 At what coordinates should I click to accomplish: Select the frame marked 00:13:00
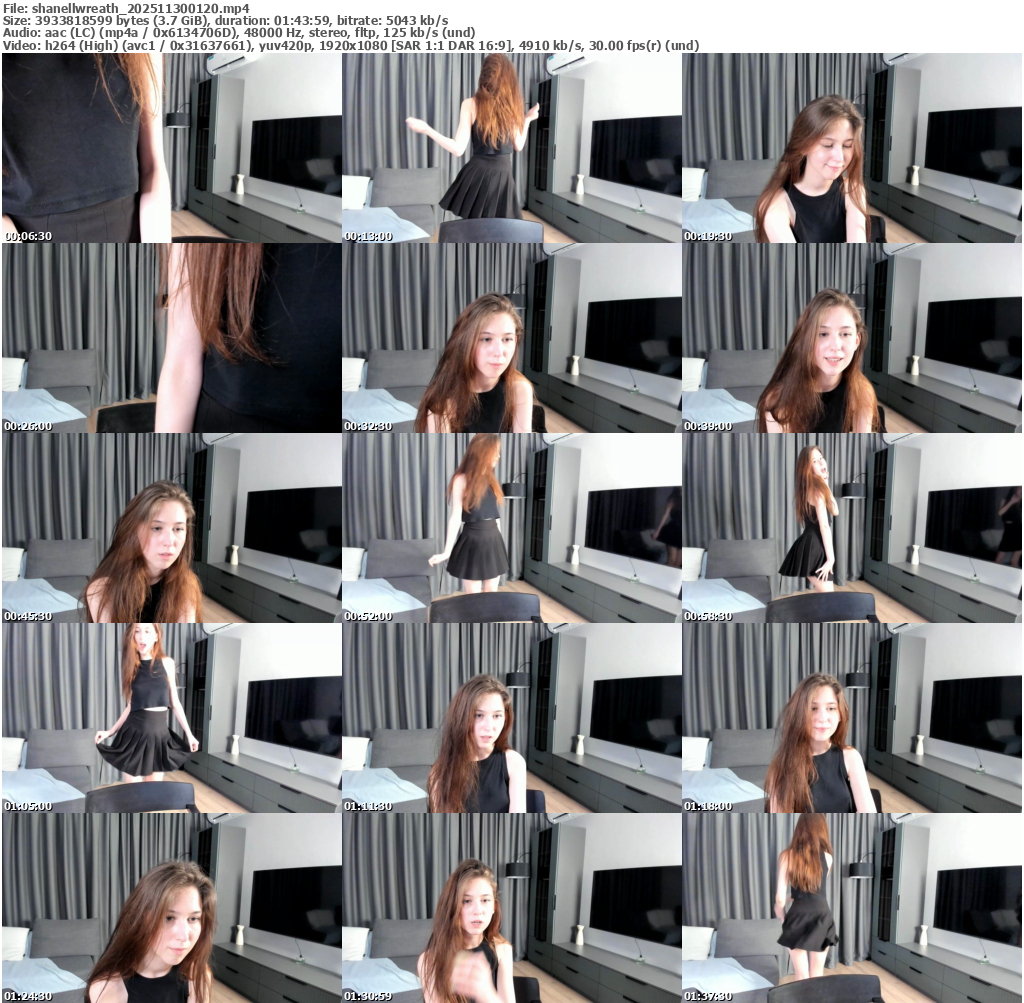point(512,147)
